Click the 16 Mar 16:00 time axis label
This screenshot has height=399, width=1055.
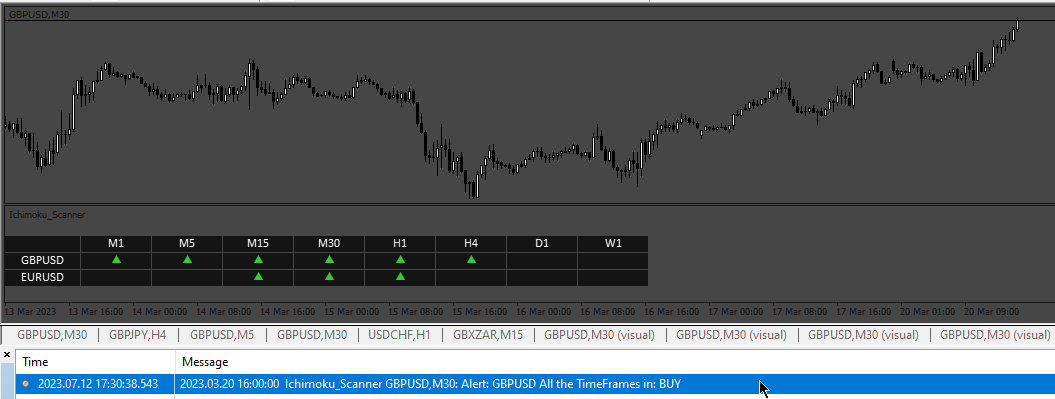(x=671, y=312)
